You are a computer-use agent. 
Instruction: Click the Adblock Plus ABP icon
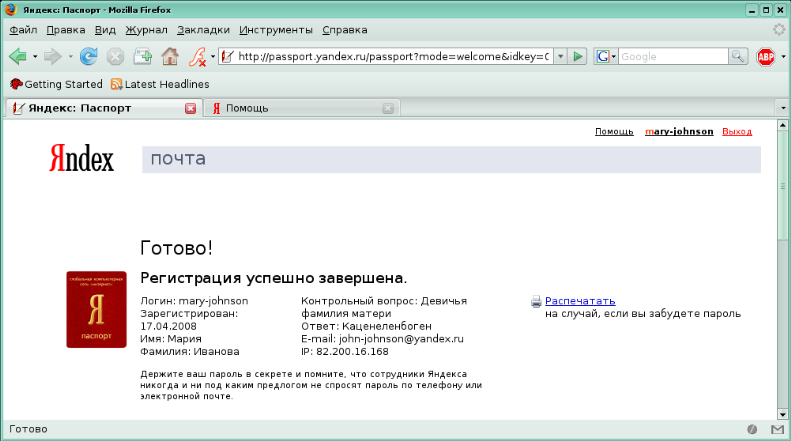(x=766, y=57)
